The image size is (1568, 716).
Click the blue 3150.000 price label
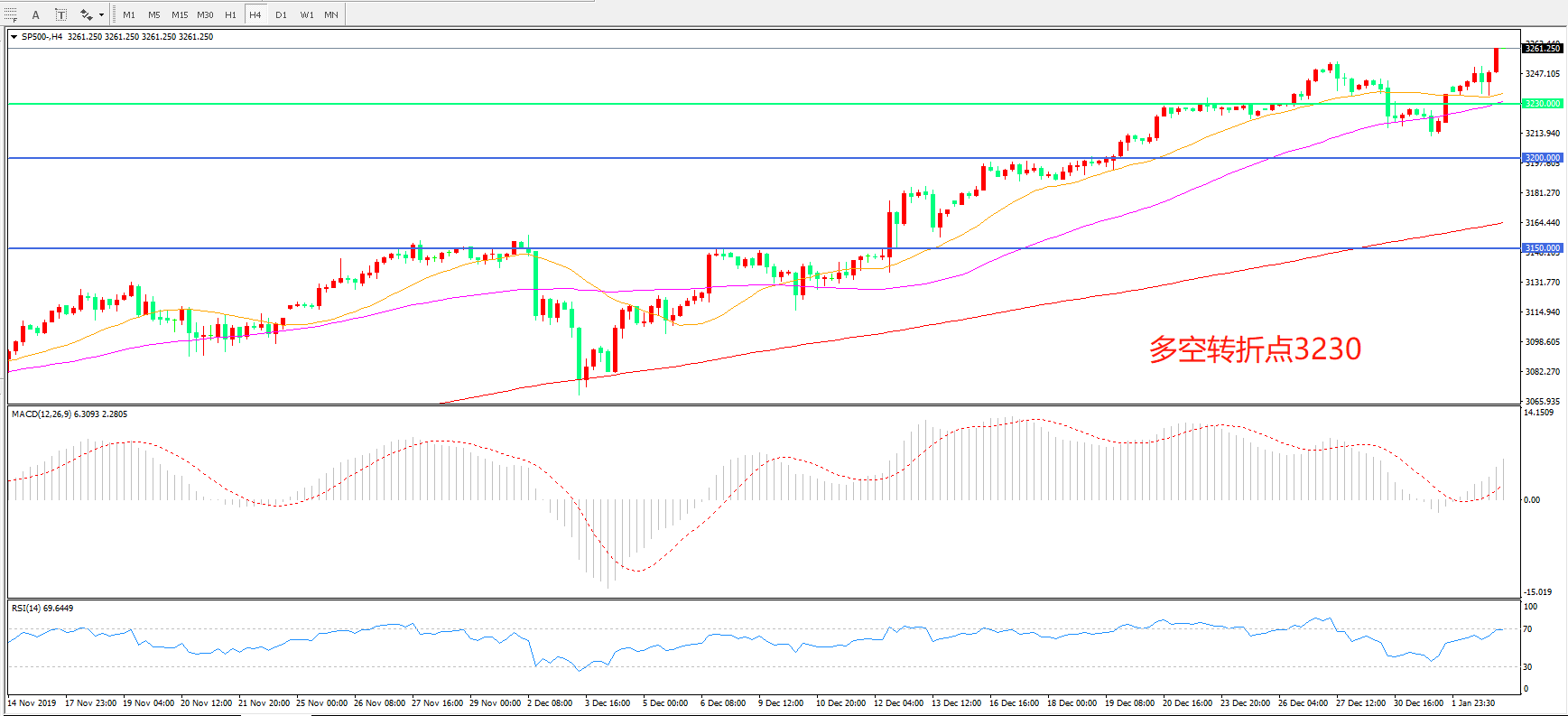pyautogui.click(x=1543, y=248)
